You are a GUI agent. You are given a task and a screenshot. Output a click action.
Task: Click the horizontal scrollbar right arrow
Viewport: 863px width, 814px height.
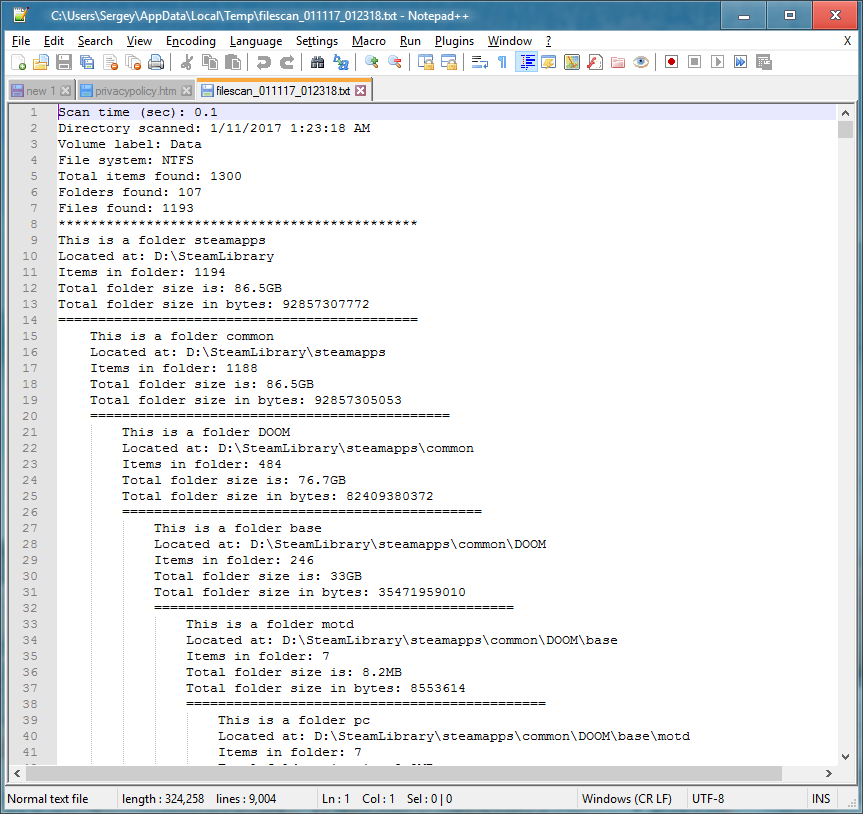(x=829, y=773)
